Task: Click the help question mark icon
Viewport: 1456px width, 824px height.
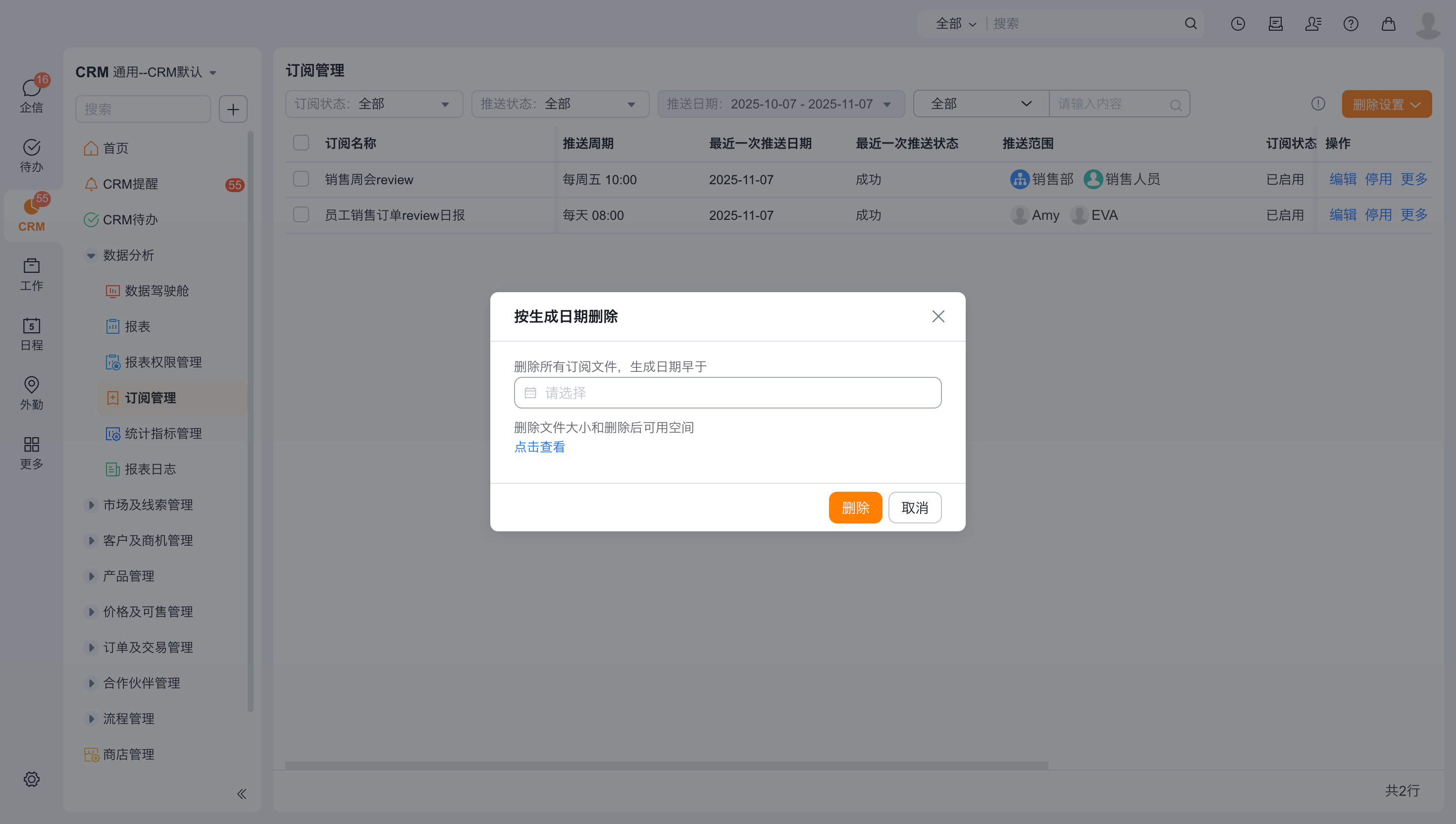Action: (x=1351, y=24)
